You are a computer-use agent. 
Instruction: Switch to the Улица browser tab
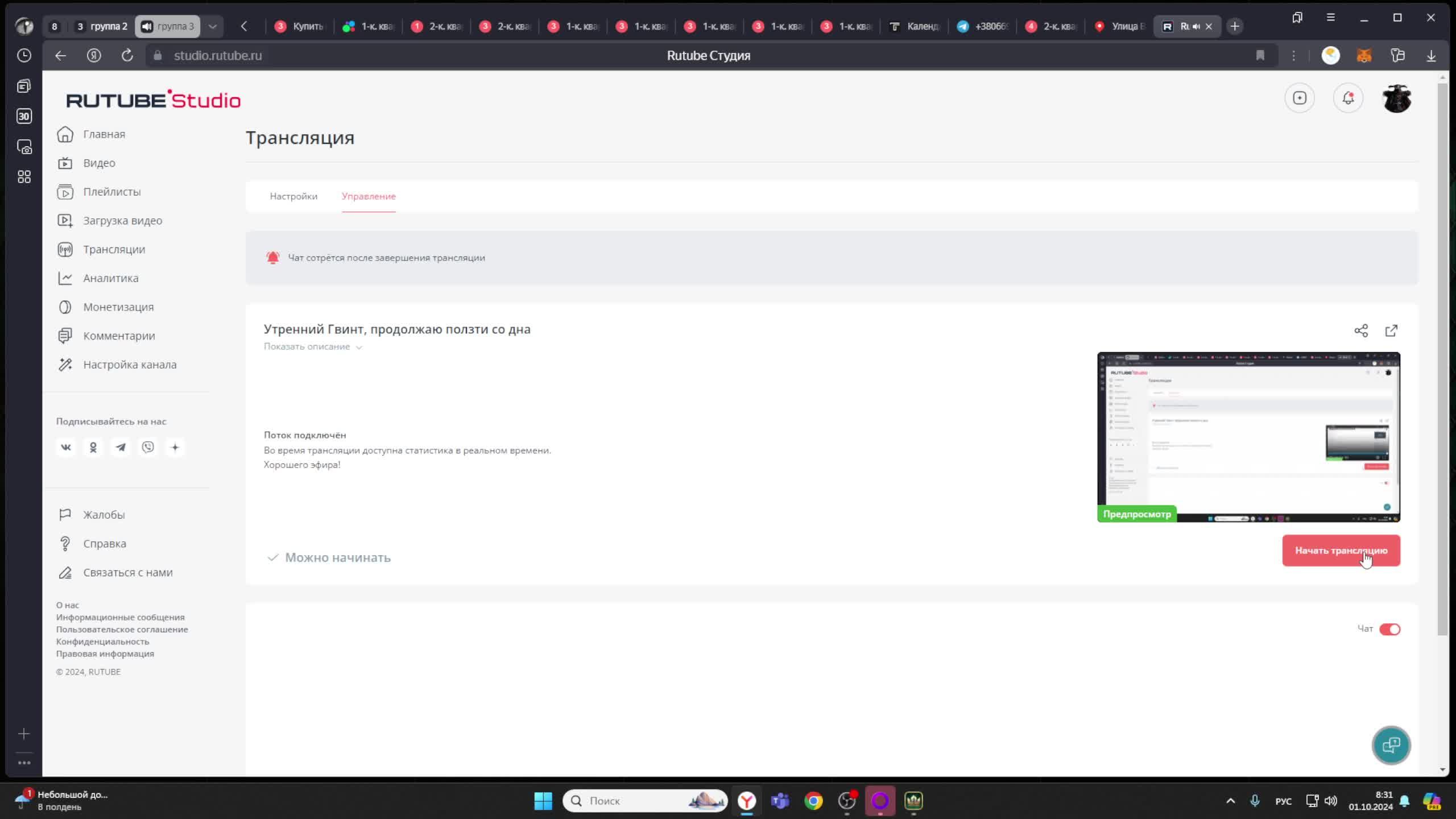(x=1119, y=26)
